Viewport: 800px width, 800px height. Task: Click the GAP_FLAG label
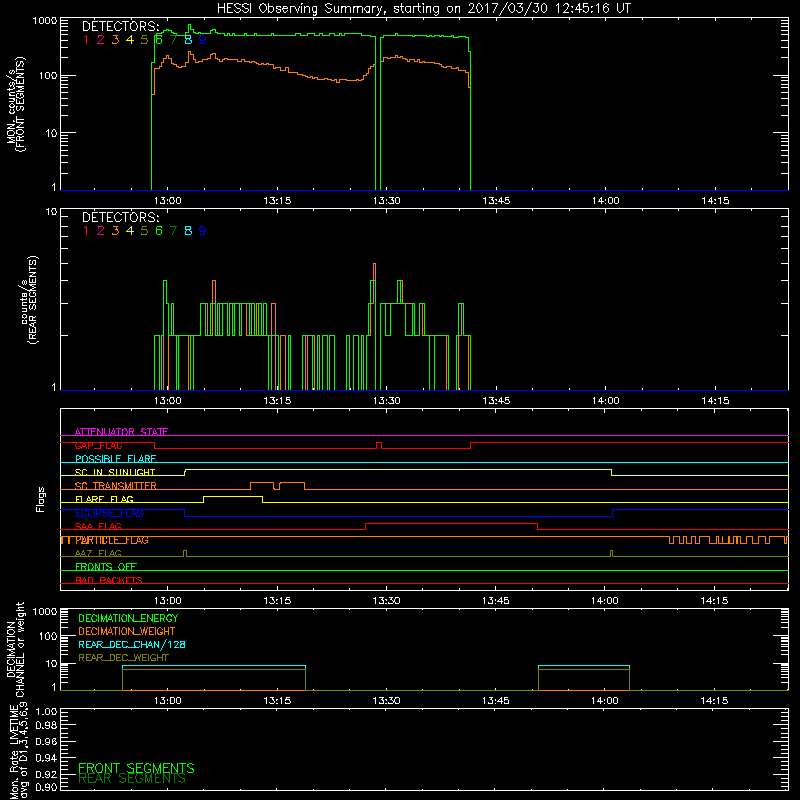click(x=98, y=445)
